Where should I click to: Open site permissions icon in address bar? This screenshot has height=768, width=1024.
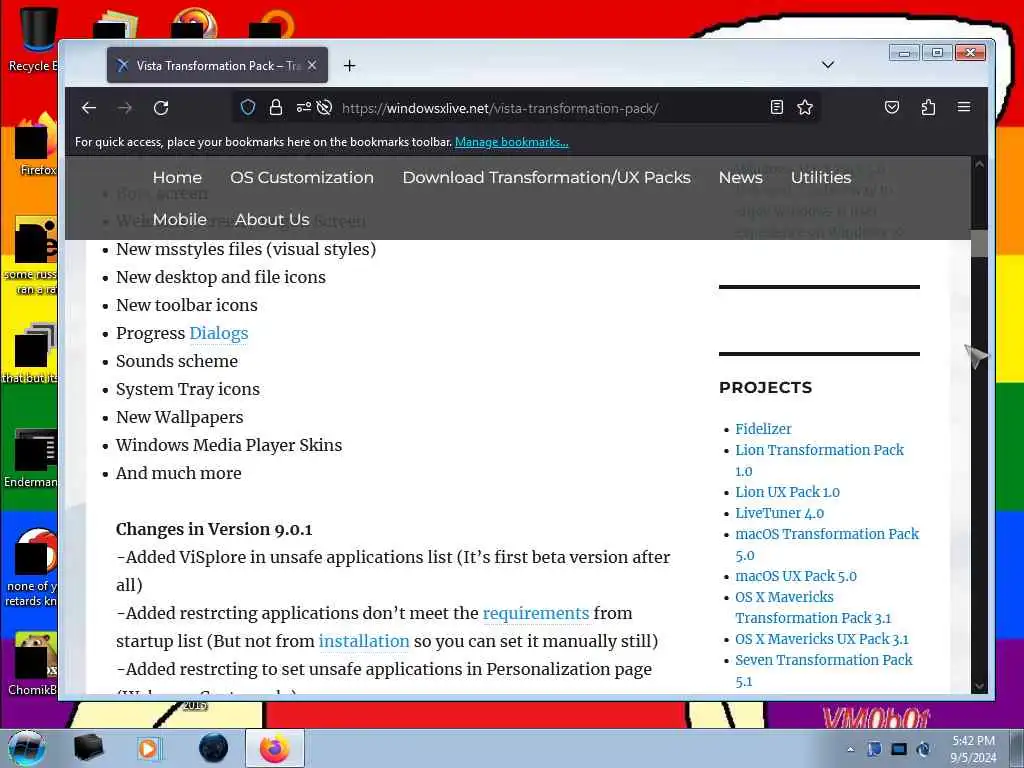[304, 107]
